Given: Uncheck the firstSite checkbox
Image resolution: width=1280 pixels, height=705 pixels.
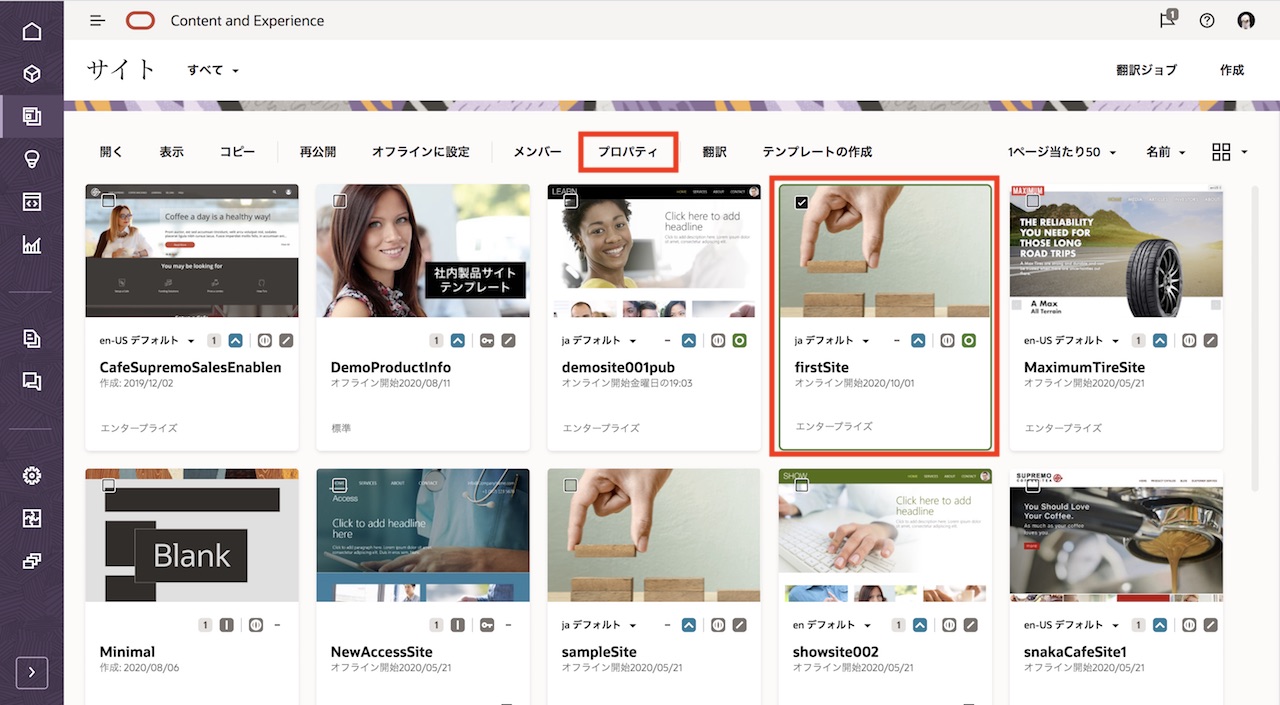Looking at the screenshot, I should tap(801, 202).
